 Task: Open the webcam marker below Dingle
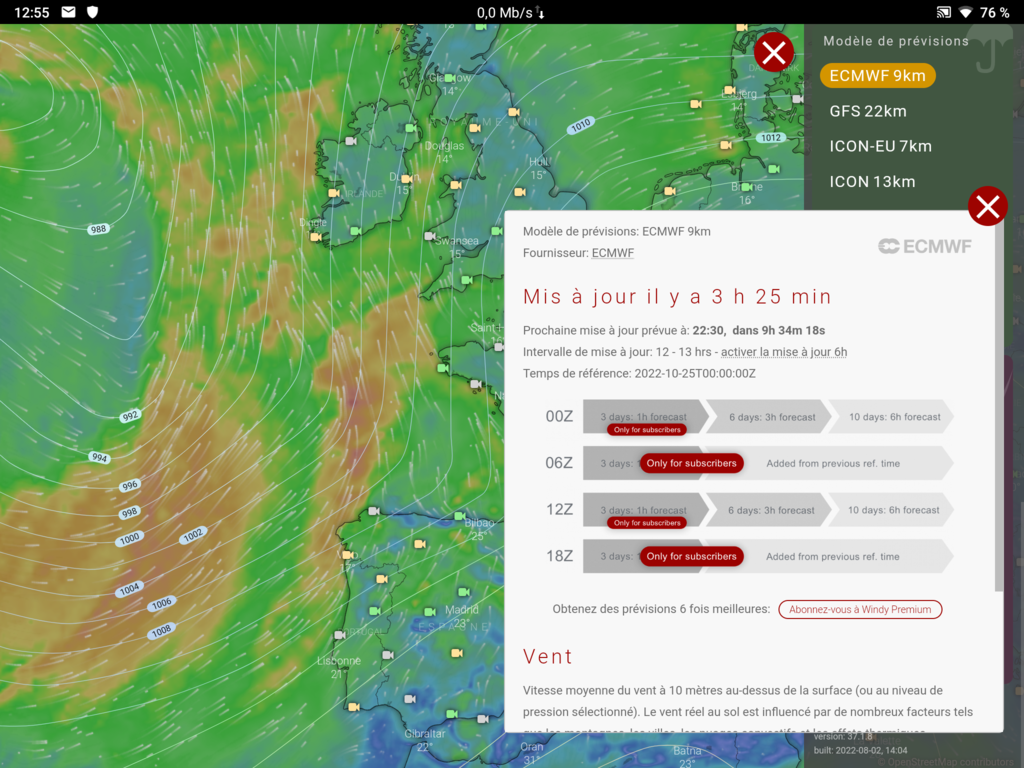click(x=315, y=236)
